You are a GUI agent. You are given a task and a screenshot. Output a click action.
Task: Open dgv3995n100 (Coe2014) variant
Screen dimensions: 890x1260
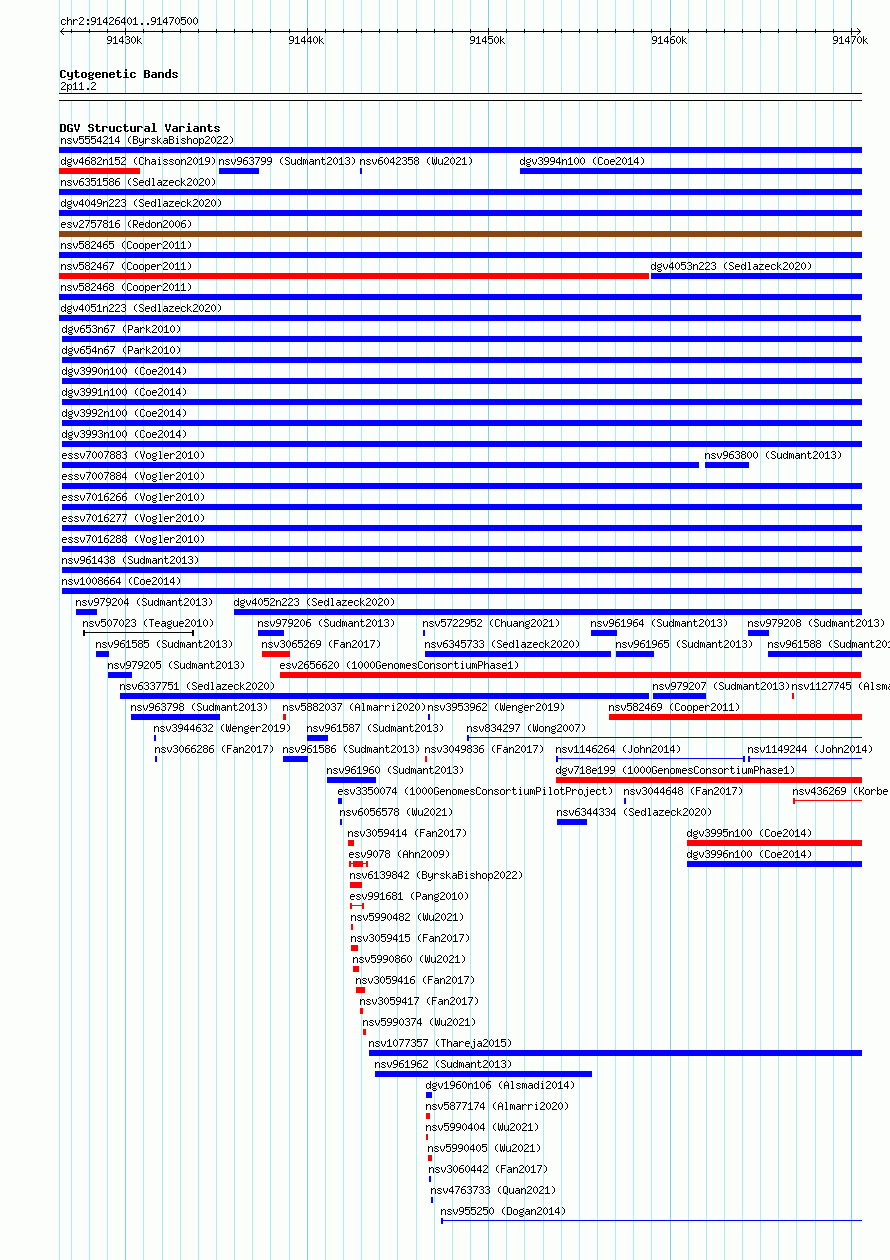(x=749, y=833)
